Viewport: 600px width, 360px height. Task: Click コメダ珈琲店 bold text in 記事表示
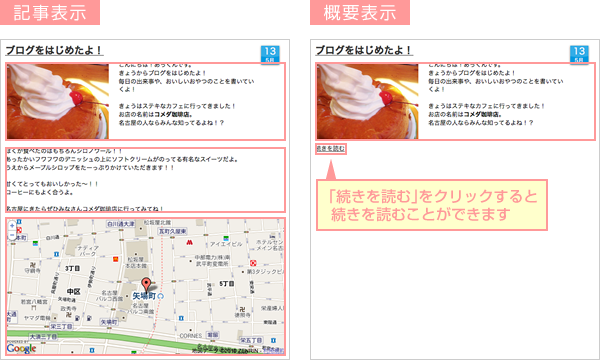click(173, 114)
